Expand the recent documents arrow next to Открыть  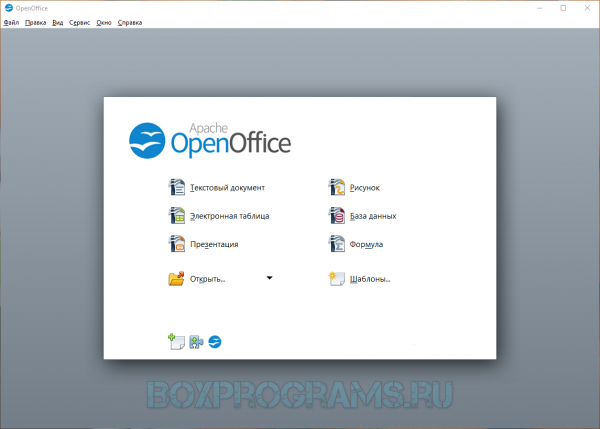click(x=269, y=278)
